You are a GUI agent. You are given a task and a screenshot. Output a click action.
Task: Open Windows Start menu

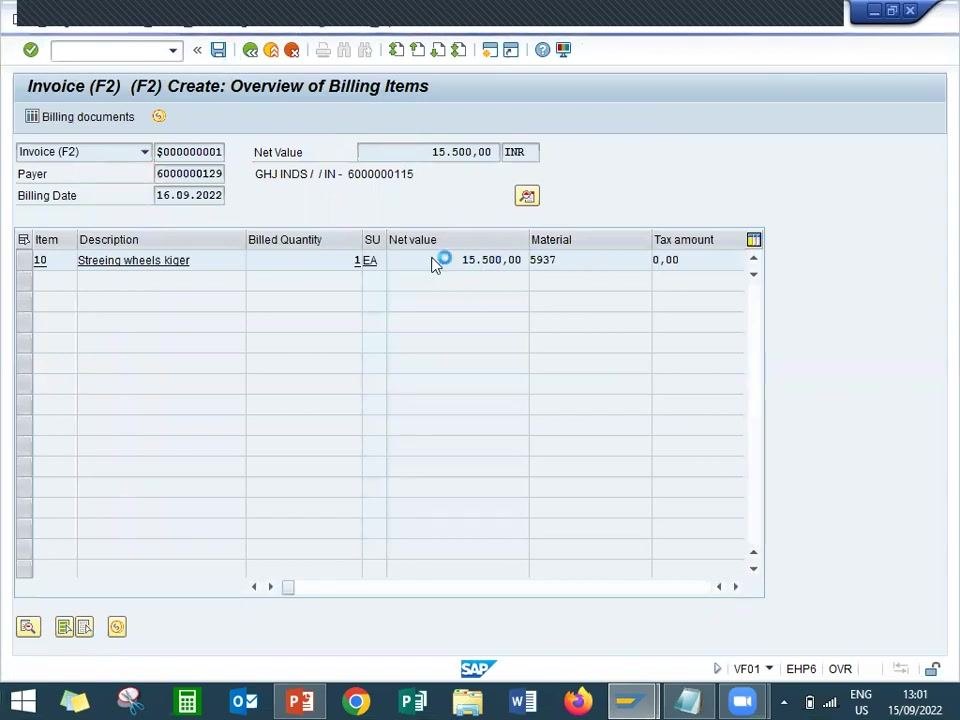pyautogui.click(x=23, y=701)
